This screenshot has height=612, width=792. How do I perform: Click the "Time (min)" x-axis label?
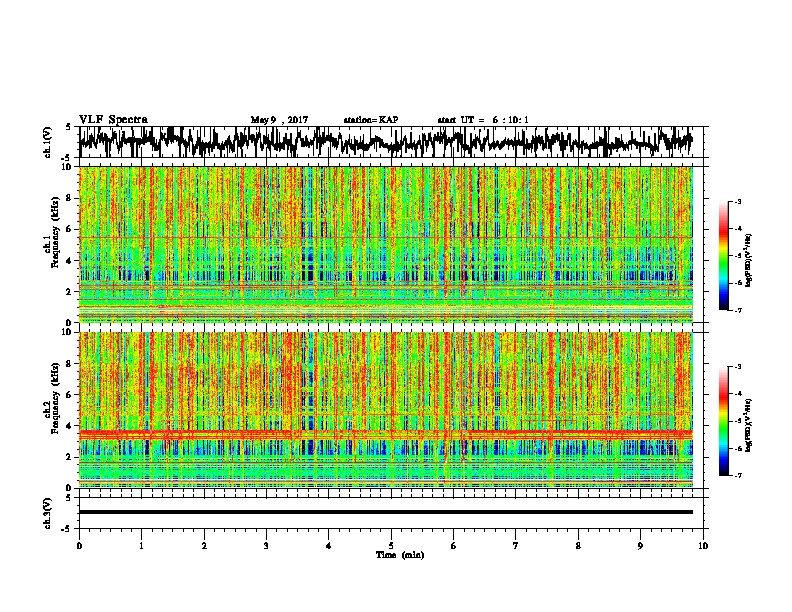[400, 555]
